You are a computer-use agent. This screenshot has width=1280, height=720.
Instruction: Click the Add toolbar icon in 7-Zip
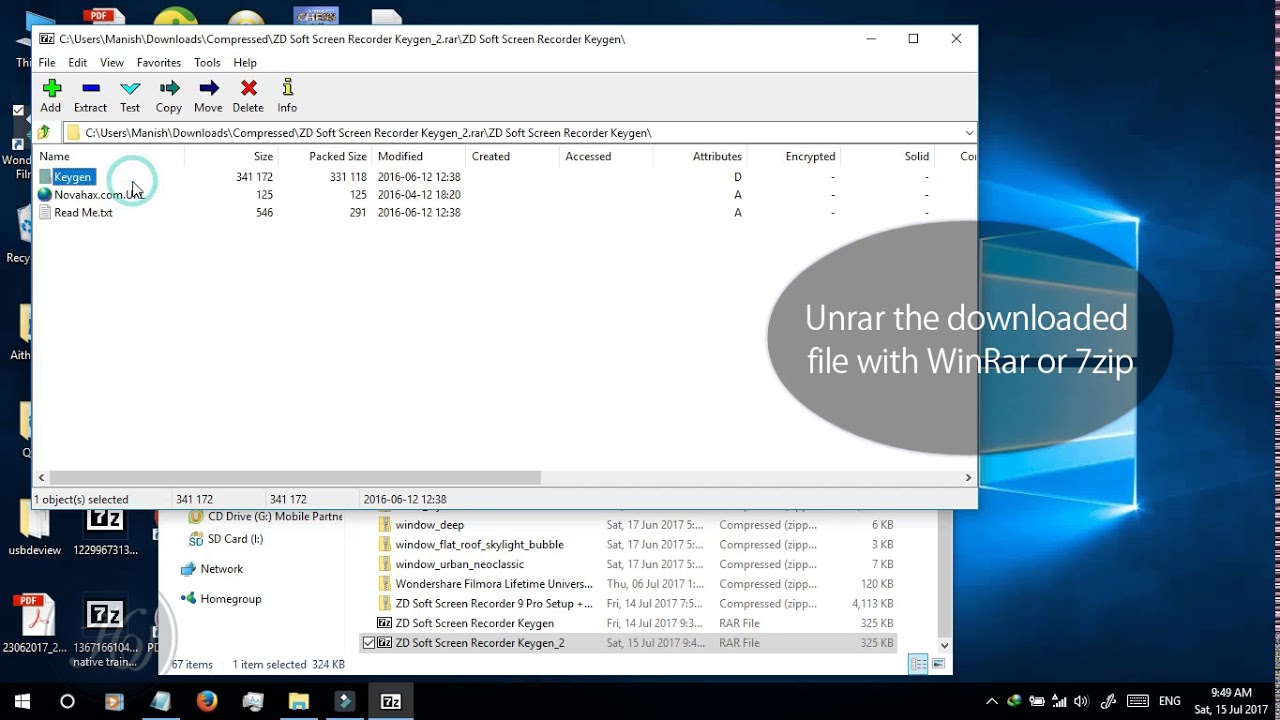tap(51, 96)
